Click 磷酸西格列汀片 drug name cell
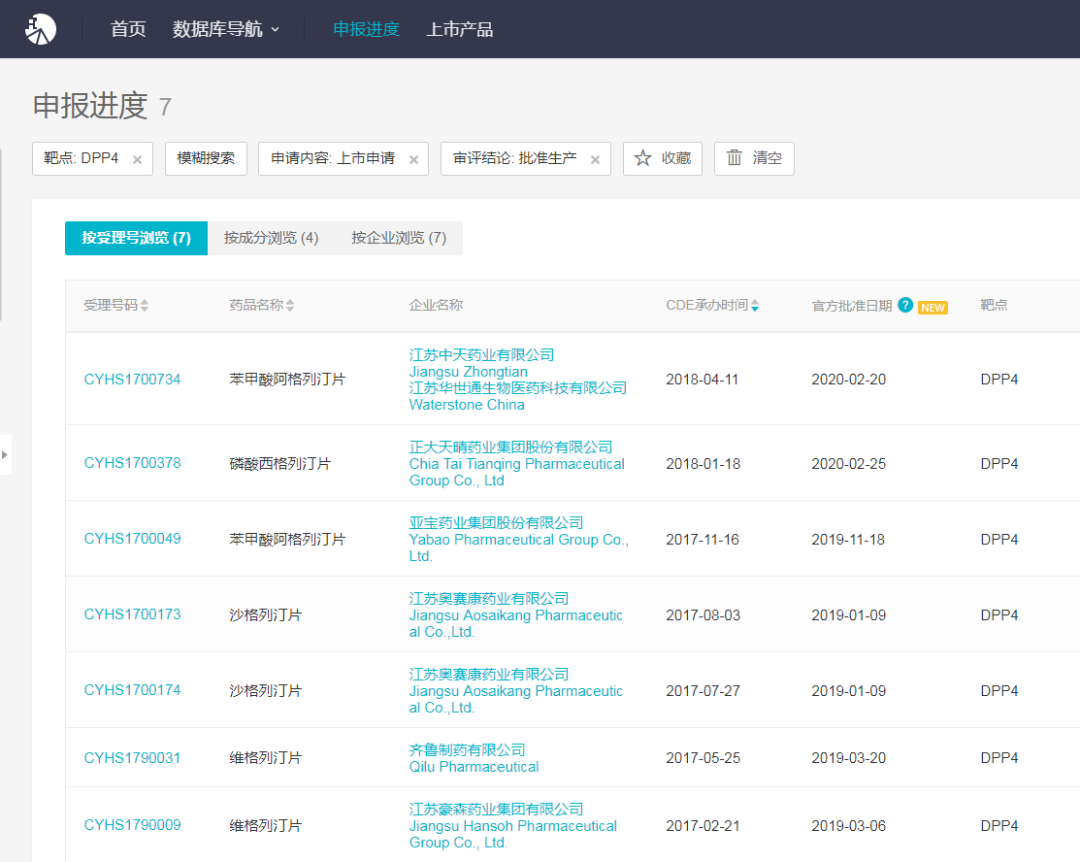Viewport: 1080px width, 862px height. (280, 464)
